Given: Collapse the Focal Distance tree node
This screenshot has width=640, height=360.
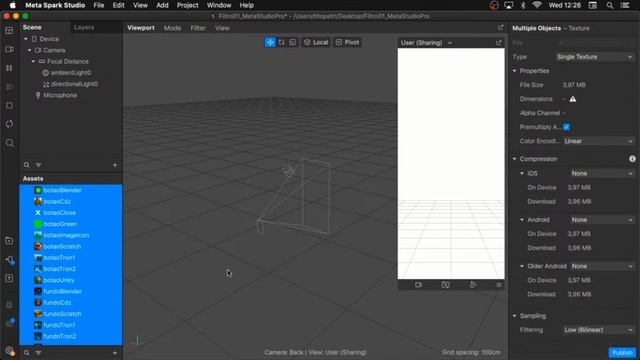Looking at the screenshot, I should tap(33, 62).
